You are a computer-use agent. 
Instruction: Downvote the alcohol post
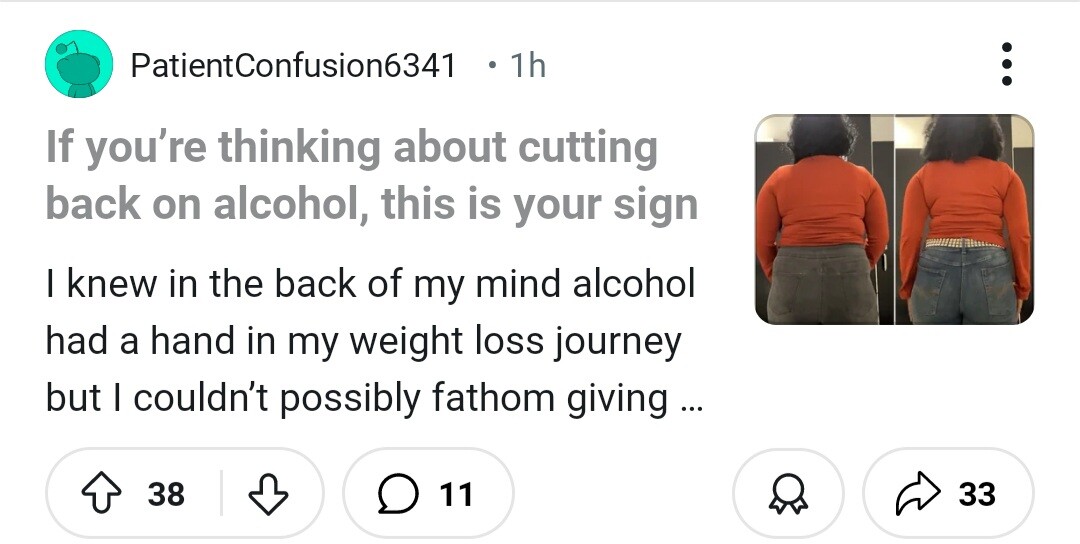[x=268, y=494]
